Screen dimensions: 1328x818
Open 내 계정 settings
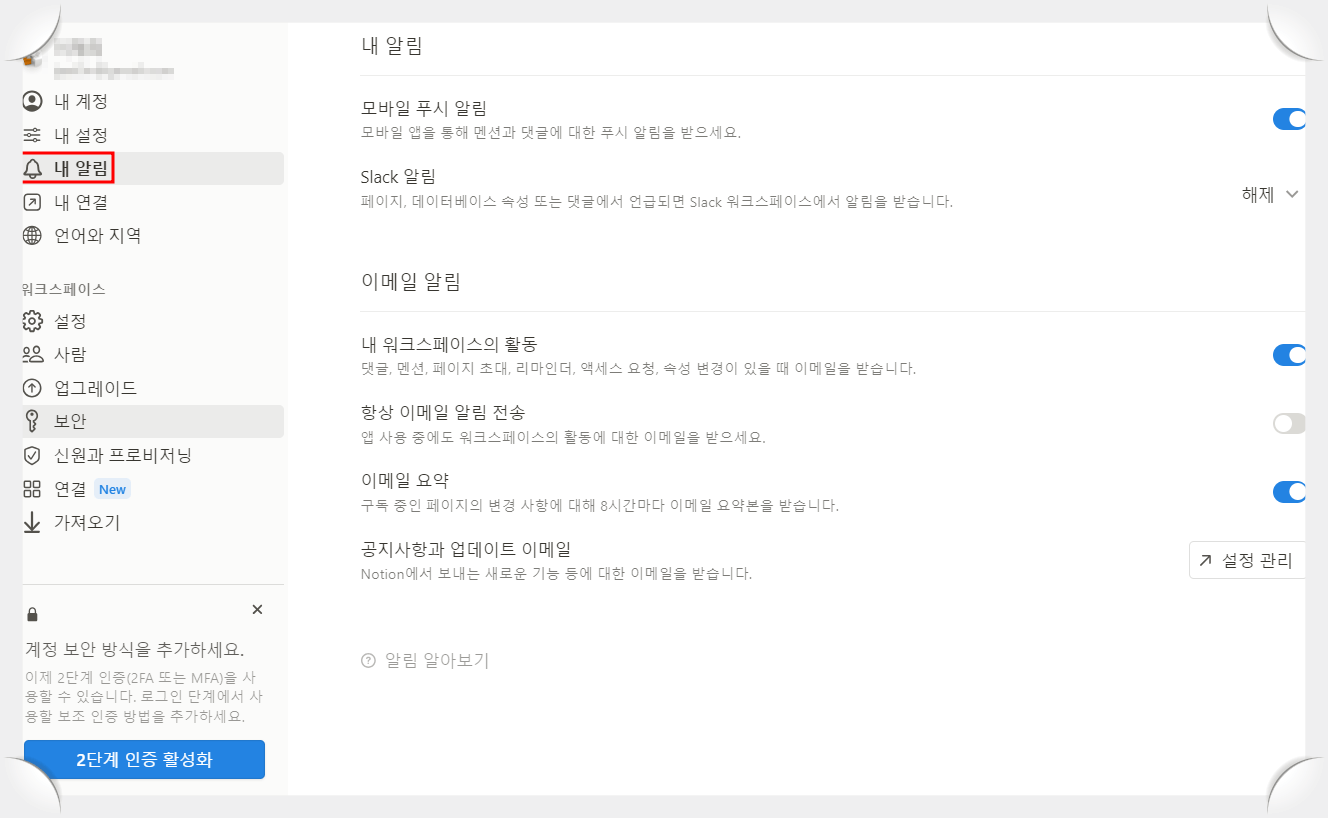pyautogui.click(x=73, y=101)
